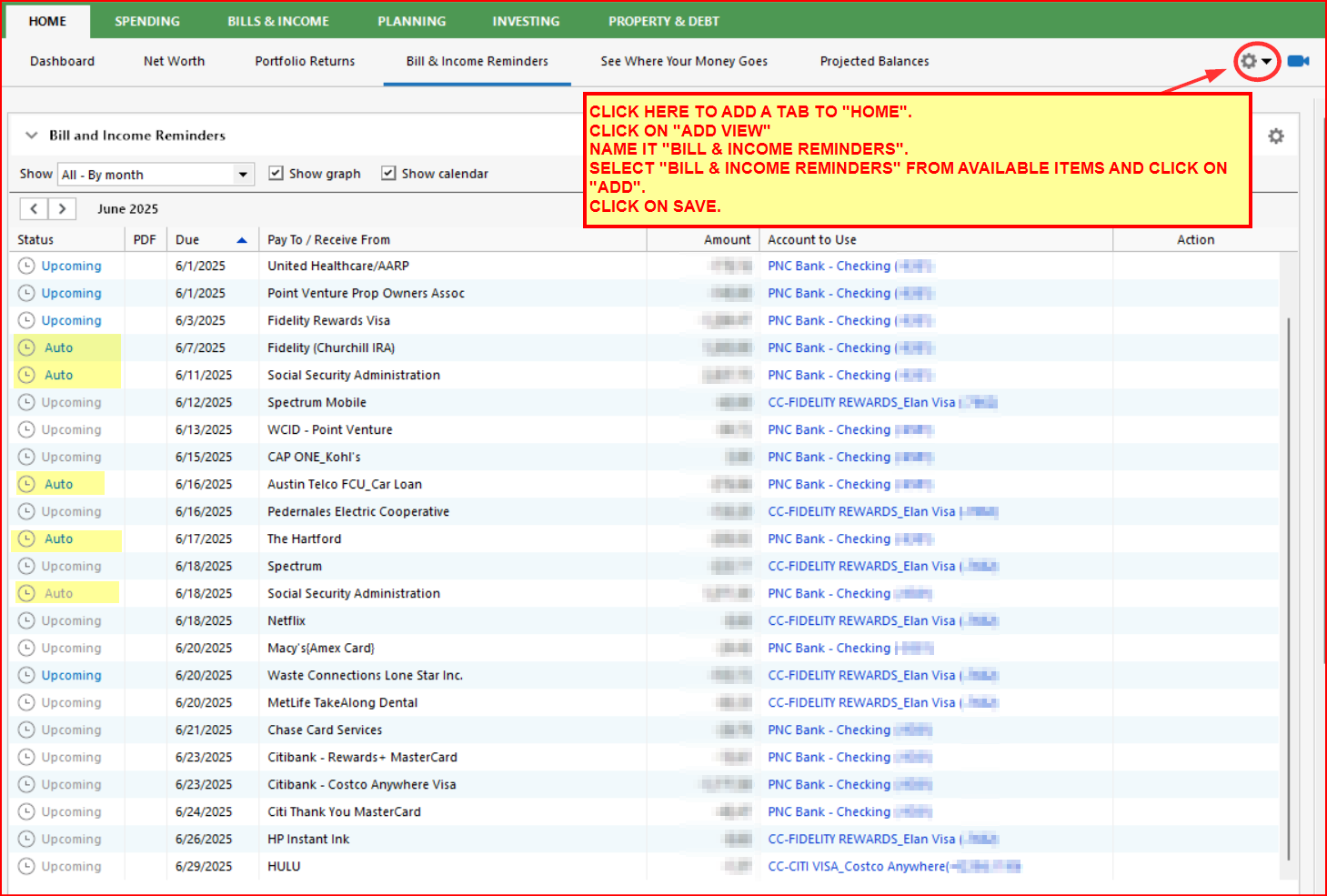Screen dimensions: 1327x896
Task: Click the clock icon for Waste Connections Lone Star
Action: tap(26, 675)
